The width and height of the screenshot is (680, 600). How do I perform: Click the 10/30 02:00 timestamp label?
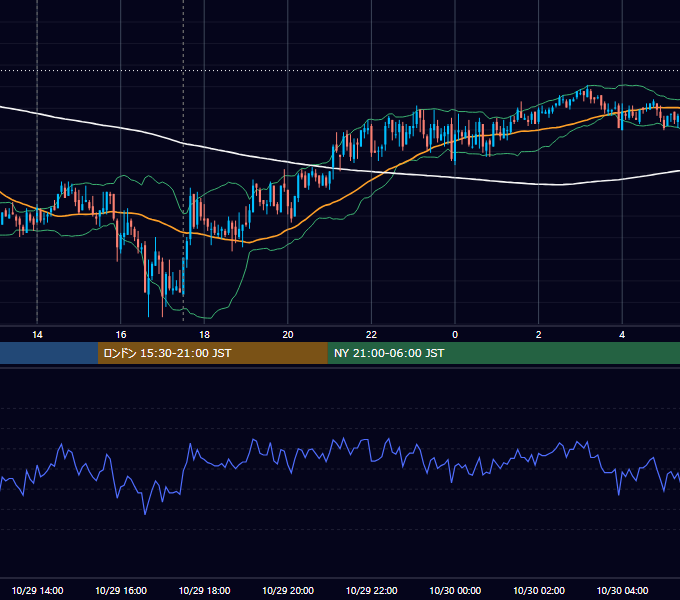pyautogui.click(x=539, y=590)
